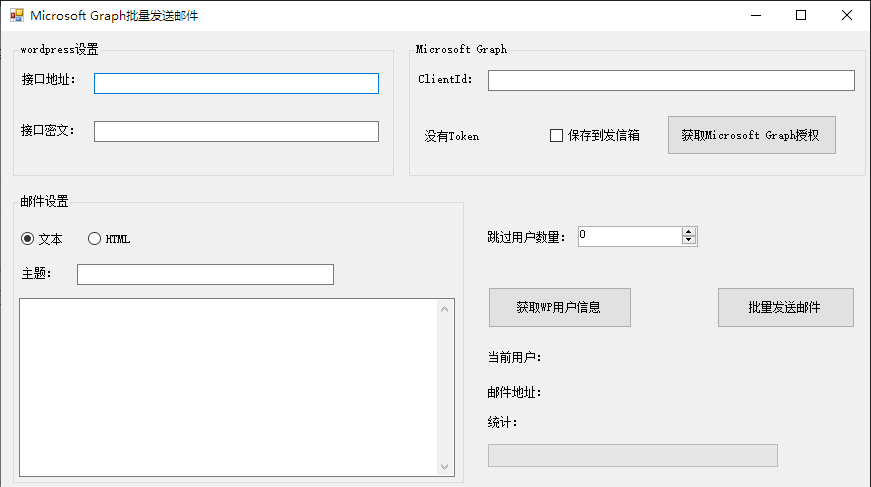Click the message body scroll-up arrow

click(444, 309)
